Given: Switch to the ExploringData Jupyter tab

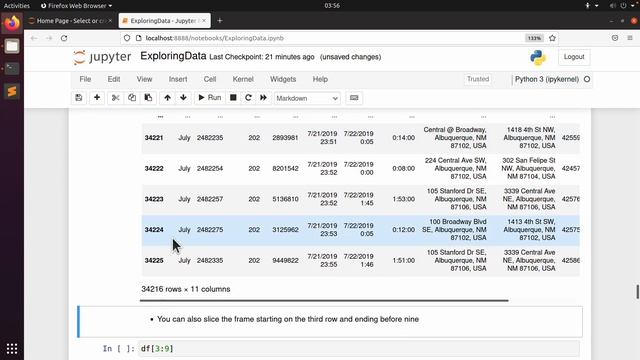Looking at the screenshot, I should click(164, 21).
